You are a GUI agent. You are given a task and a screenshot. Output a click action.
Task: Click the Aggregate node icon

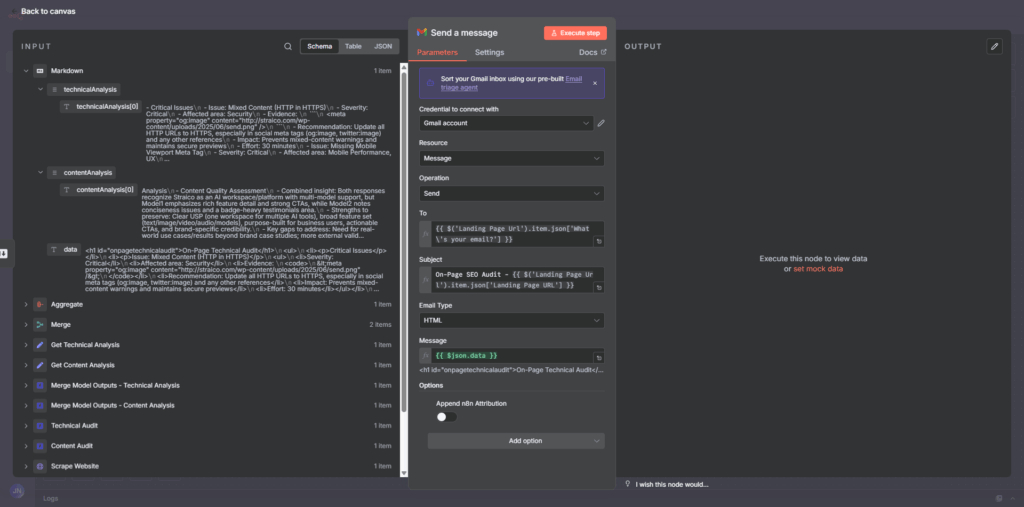click(x=40, y=303)
